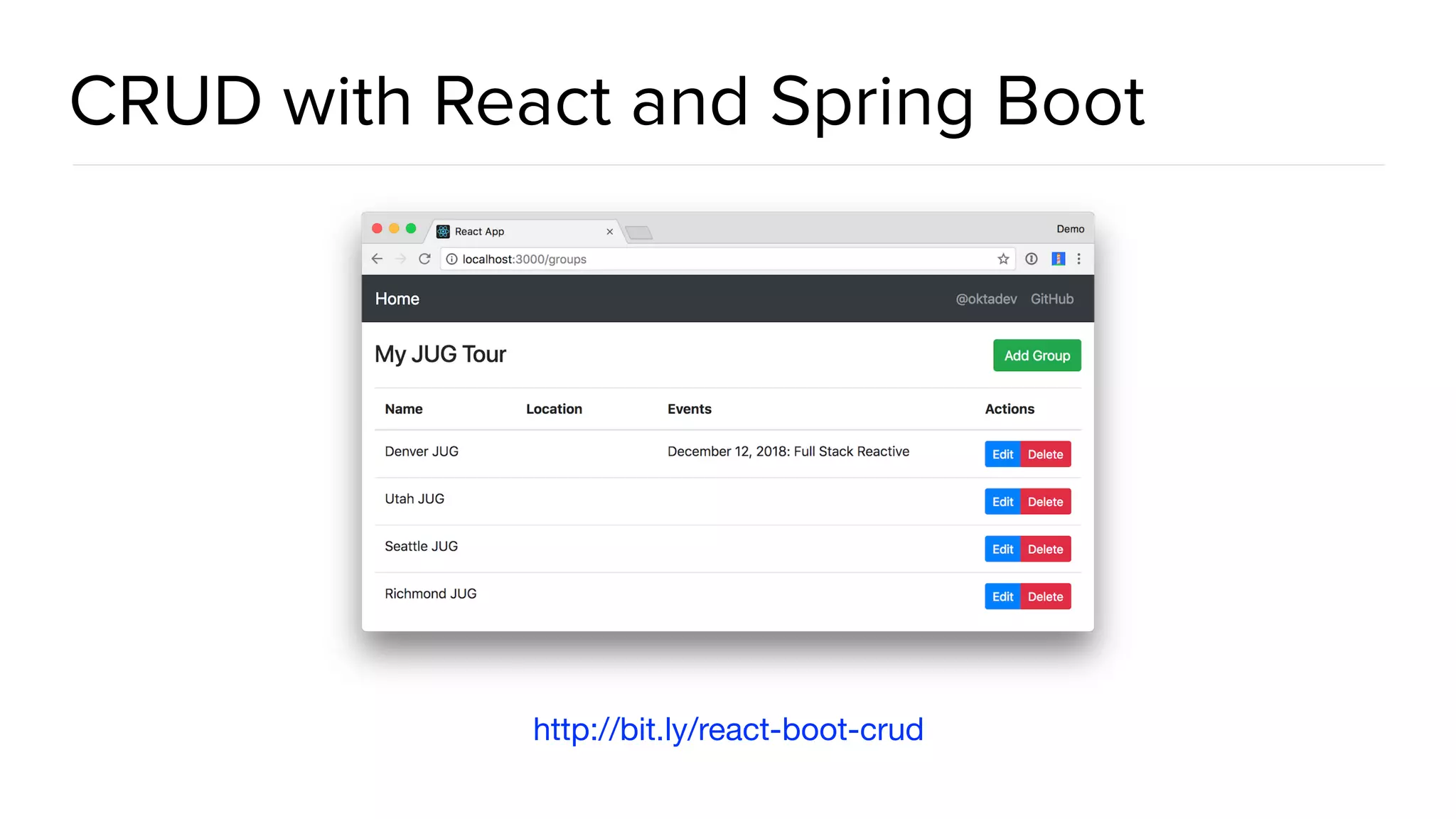Click the Demo profile label
The height and width of the screenshot is (819, 1456).
tap(1070, 229)
